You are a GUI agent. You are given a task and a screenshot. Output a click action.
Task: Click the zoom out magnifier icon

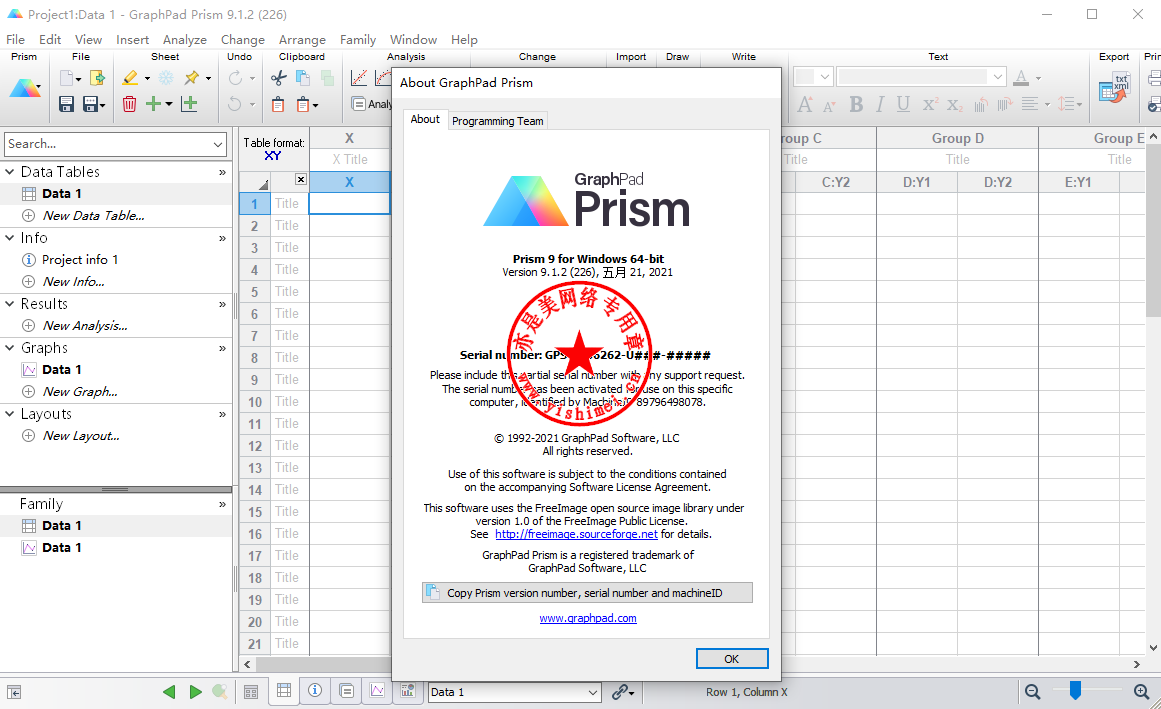pyautogui.click(x=1032, y=692)
